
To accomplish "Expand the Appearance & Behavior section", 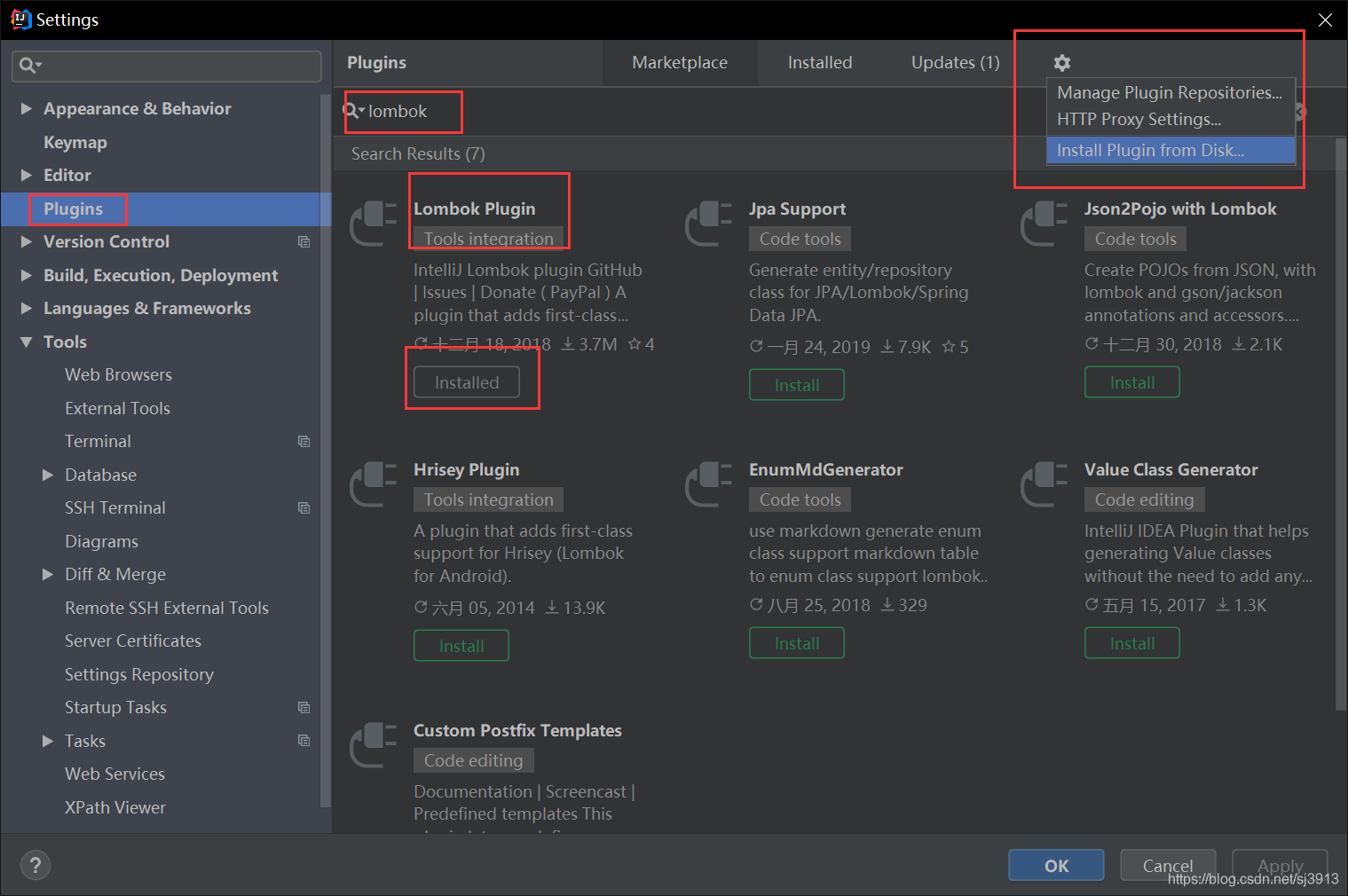I will click(27, 108).
